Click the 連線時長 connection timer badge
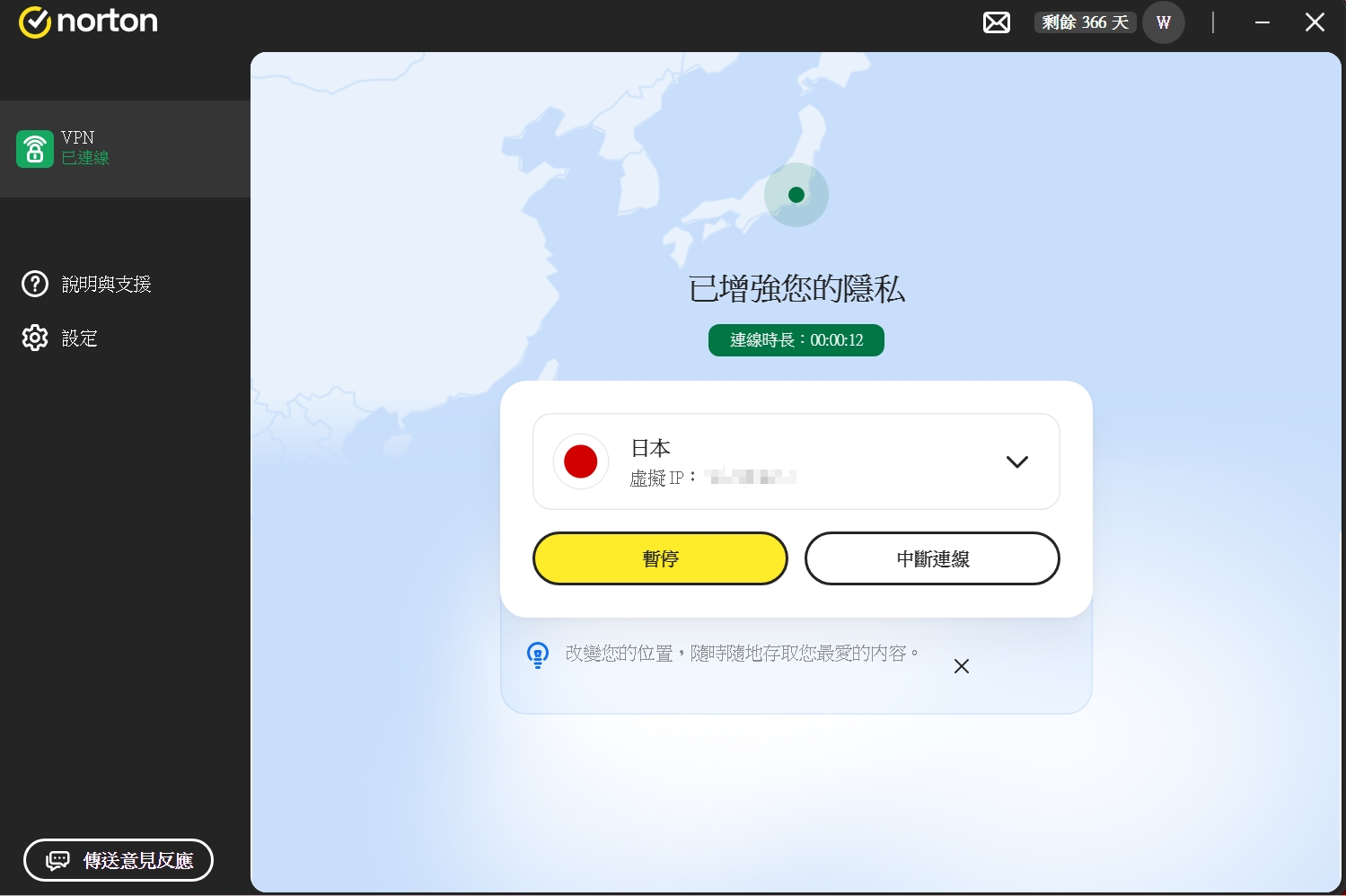 [796, 340]
